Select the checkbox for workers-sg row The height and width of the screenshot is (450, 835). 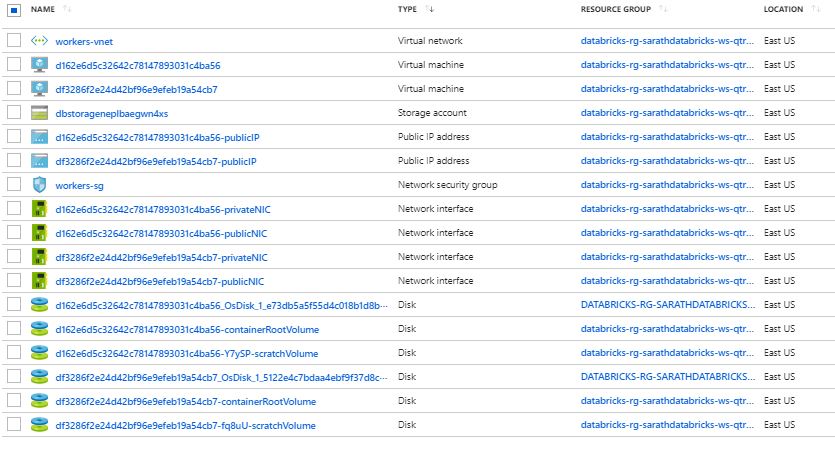coord(14,185)
